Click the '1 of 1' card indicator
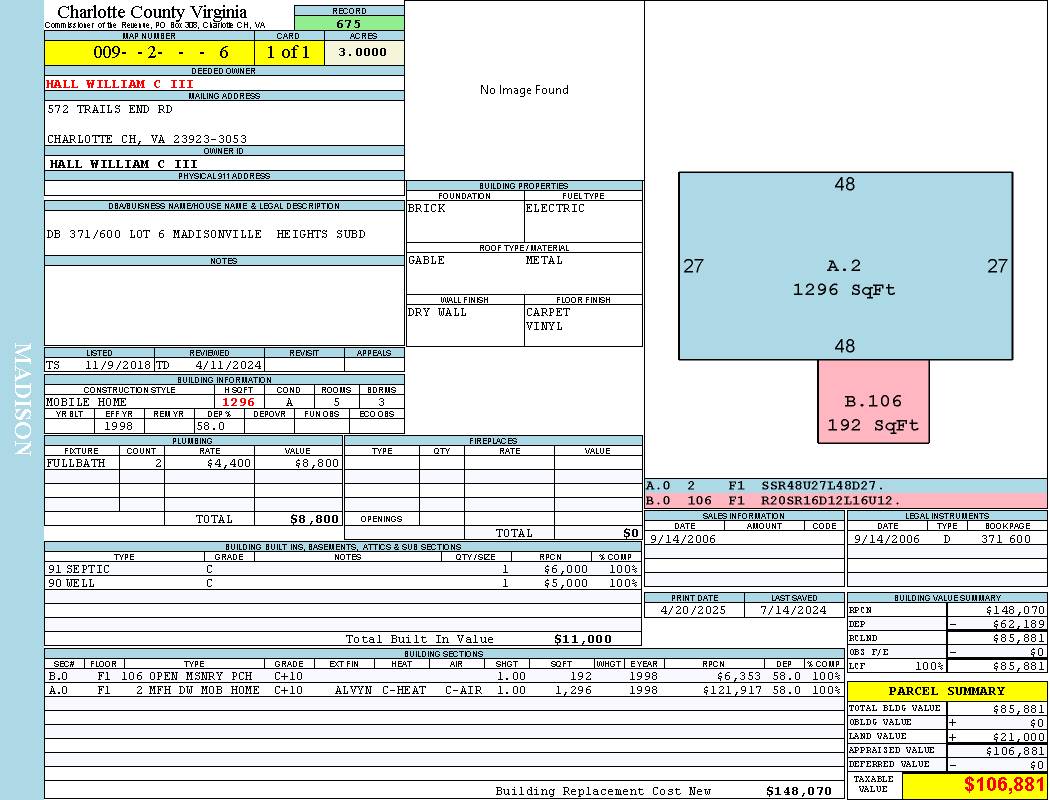 [x=288, y=53]
